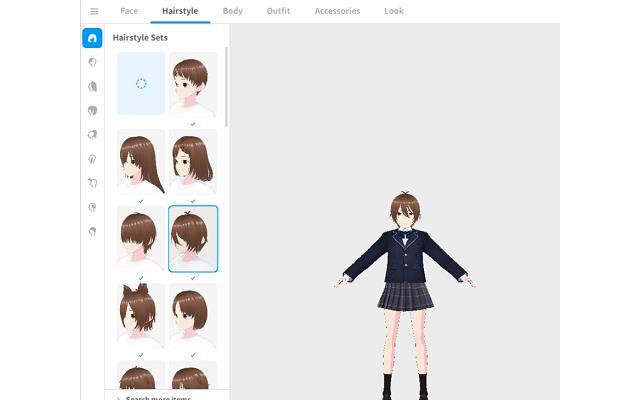Select the back hair category icon in sidebar
Viewport: 640px width, 400px height.
click(92, 86)
